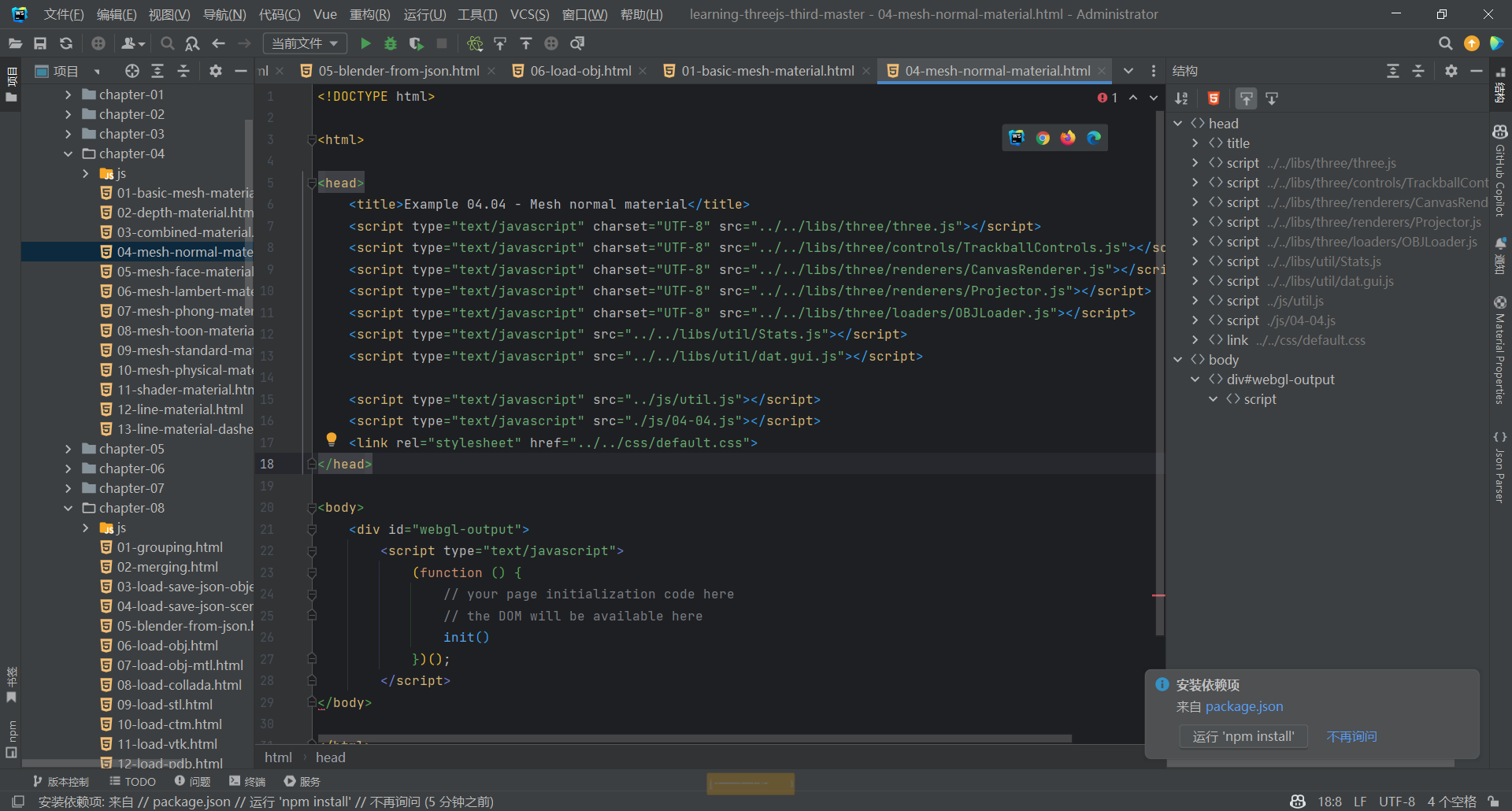Collapse the head node in the Structure tree
Viewport: 1512px width, 811px height.
point(1178,124)
